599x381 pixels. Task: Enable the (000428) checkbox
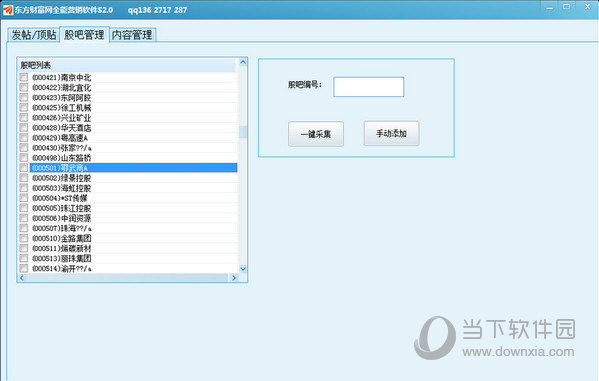coord(24,127)
